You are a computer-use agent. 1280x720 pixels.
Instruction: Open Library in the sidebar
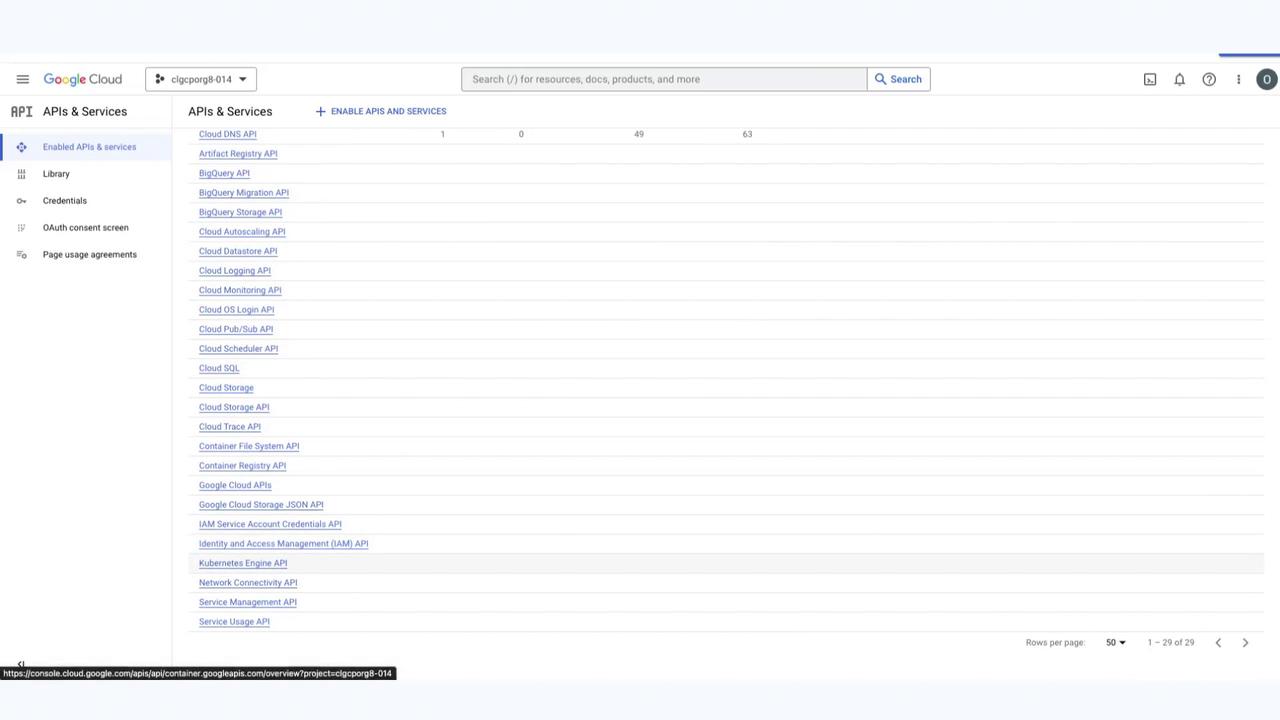point(56,174)
